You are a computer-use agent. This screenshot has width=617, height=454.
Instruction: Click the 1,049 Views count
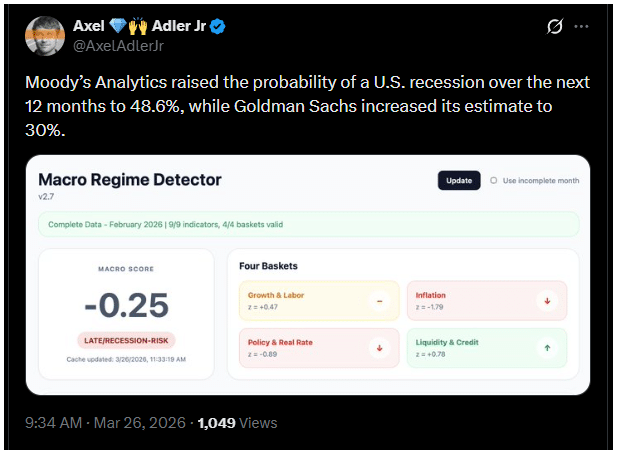pyautogui.click(x=237, y=423)
